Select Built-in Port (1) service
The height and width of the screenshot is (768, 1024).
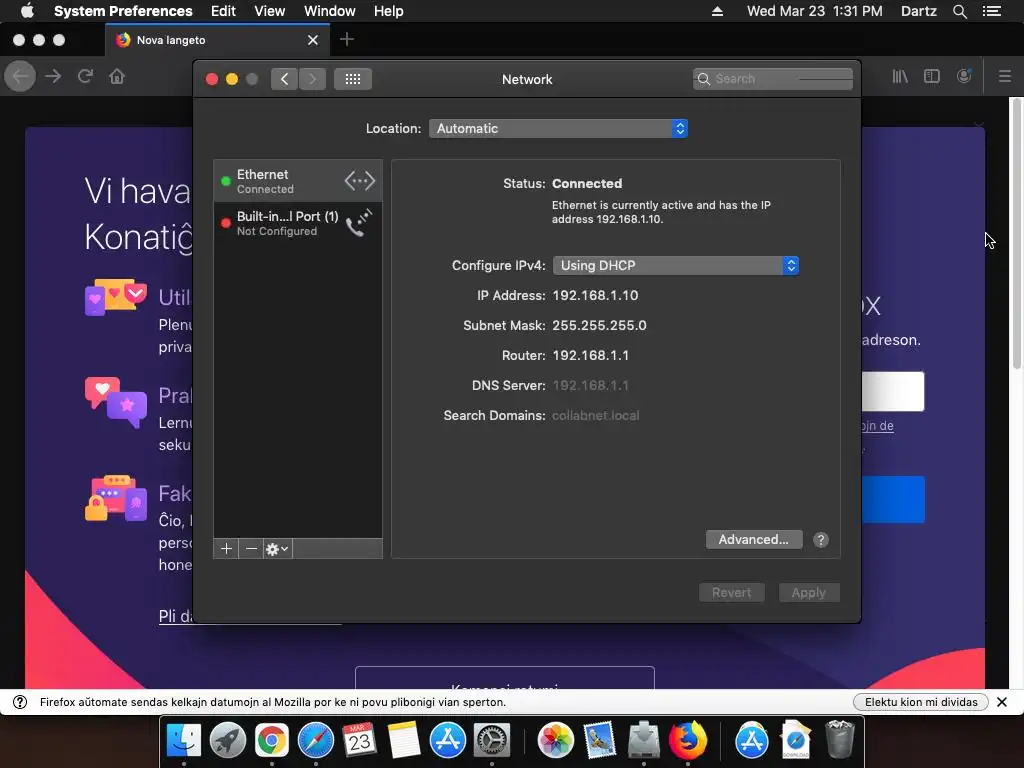click(x=298, y=223)
